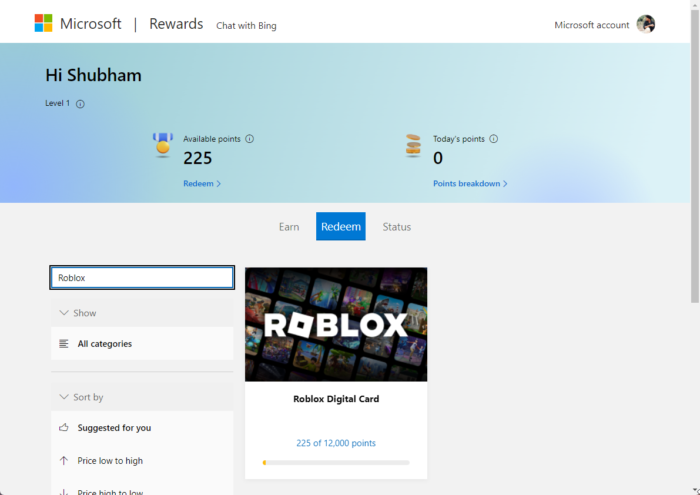Click the Redeem link under Available points
This screenshot has height=495, width=700.
[201, 184]
